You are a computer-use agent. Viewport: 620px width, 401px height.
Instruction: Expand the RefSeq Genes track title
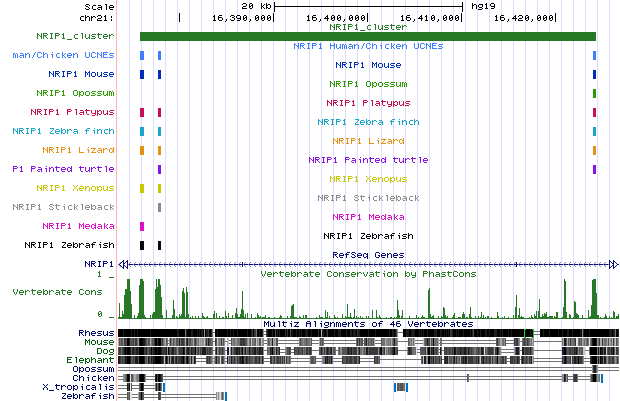[x=367, y=255]
